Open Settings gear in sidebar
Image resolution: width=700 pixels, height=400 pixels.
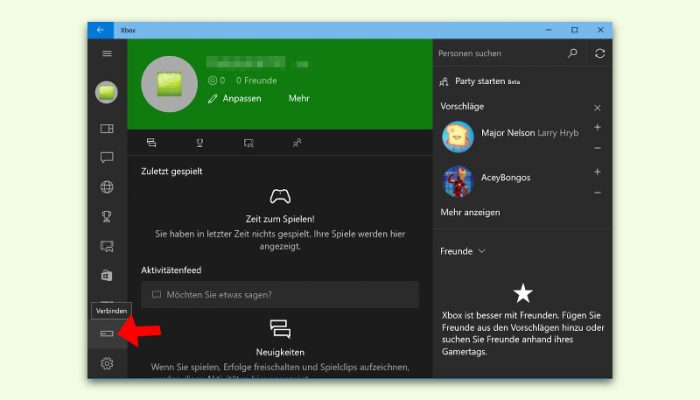click(107, 363)
